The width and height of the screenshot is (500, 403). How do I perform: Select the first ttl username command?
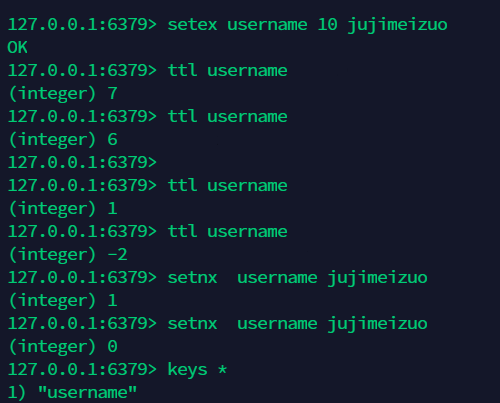227,70
